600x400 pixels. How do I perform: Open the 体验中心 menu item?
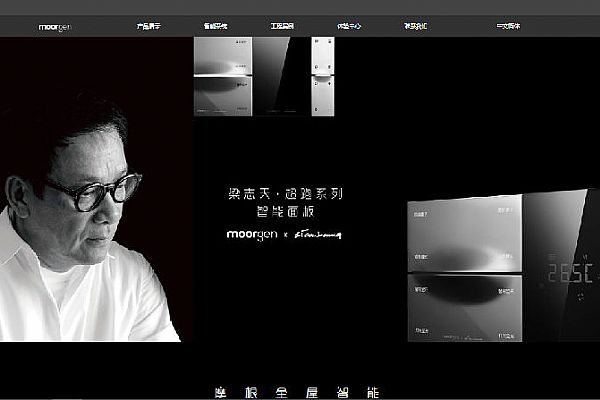click(x=349, y=26)
